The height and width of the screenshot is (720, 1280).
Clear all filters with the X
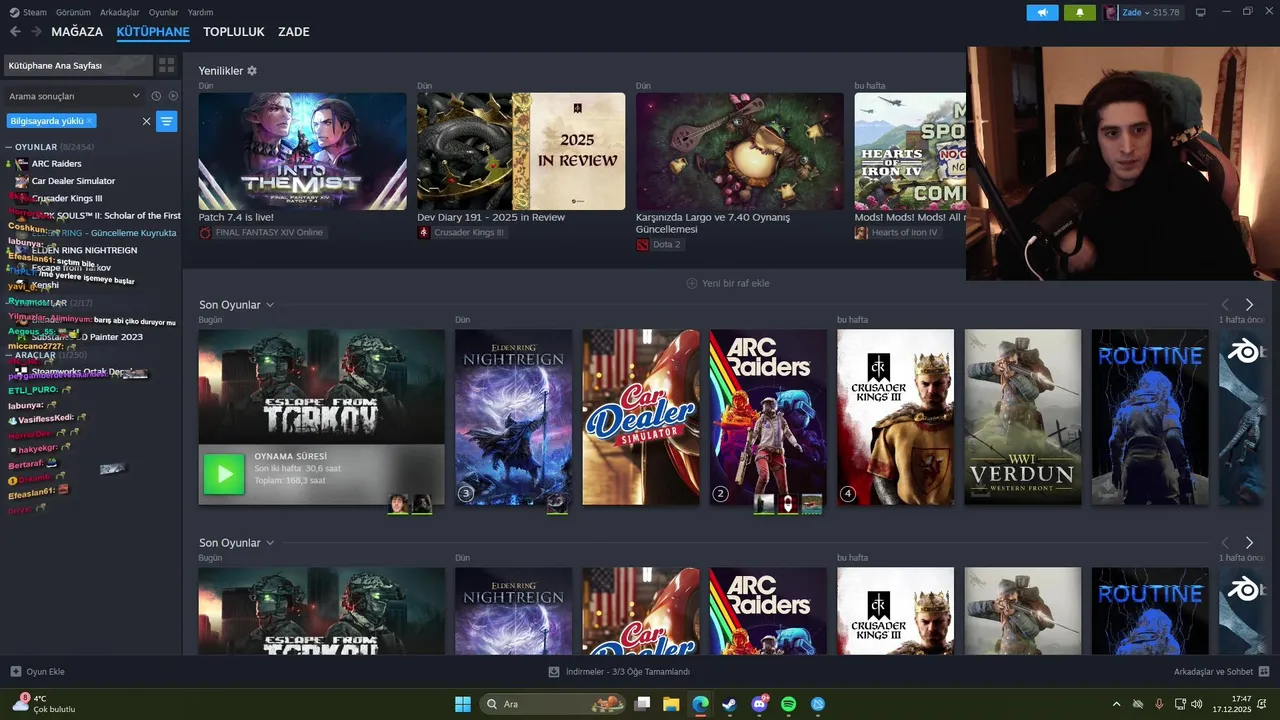tap(146, 121)
